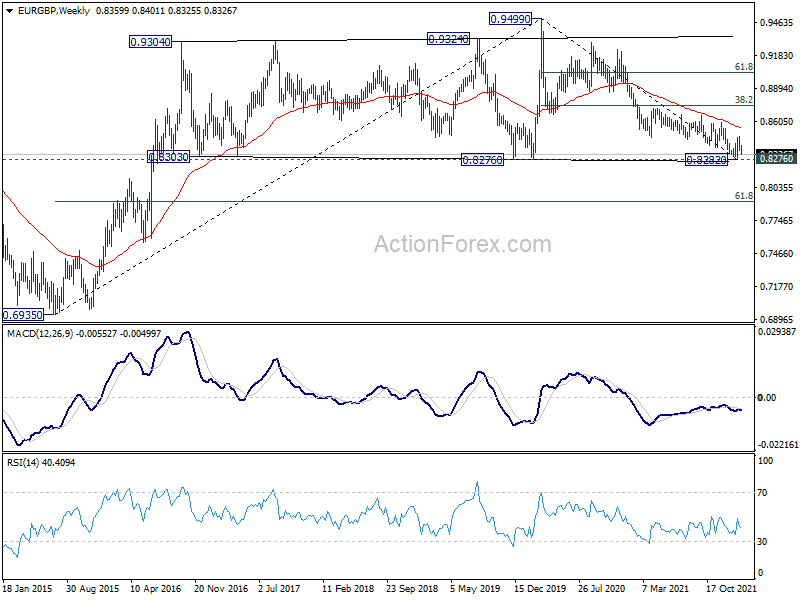Click the 5 May 2019 date label
The width and height of the screenshot is (800, 600).
coord(475,588)
